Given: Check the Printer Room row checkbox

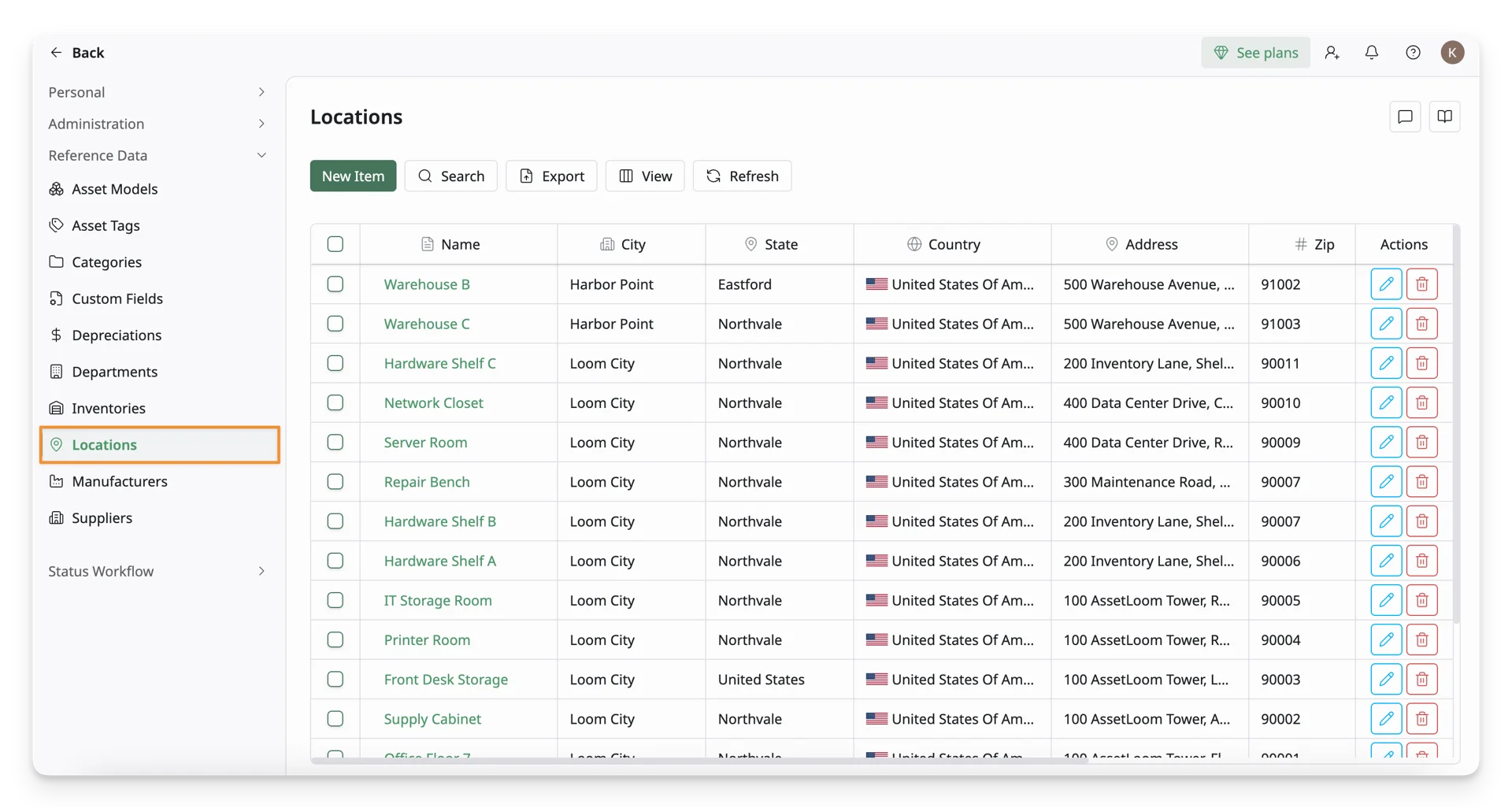Looking at the screenshot, I should pyautogui.click(x=335, y=639).
